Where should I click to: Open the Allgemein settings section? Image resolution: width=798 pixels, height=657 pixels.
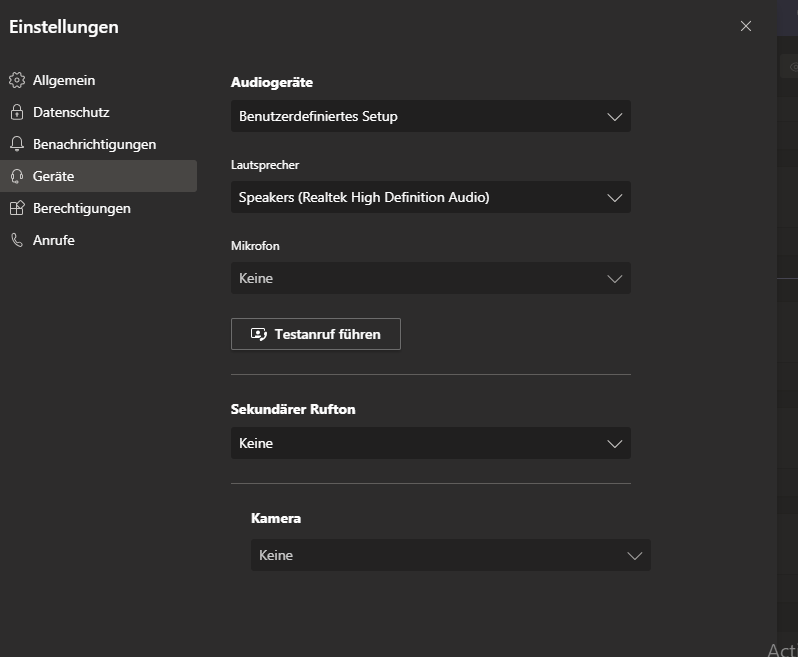98,80
